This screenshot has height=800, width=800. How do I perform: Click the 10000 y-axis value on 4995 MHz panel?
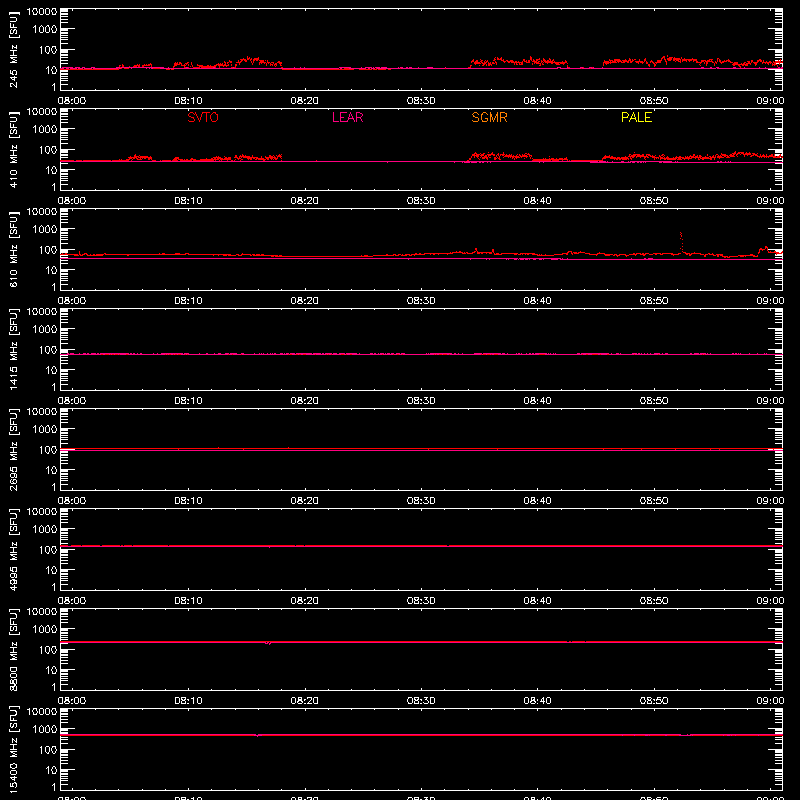pos(42,512)
